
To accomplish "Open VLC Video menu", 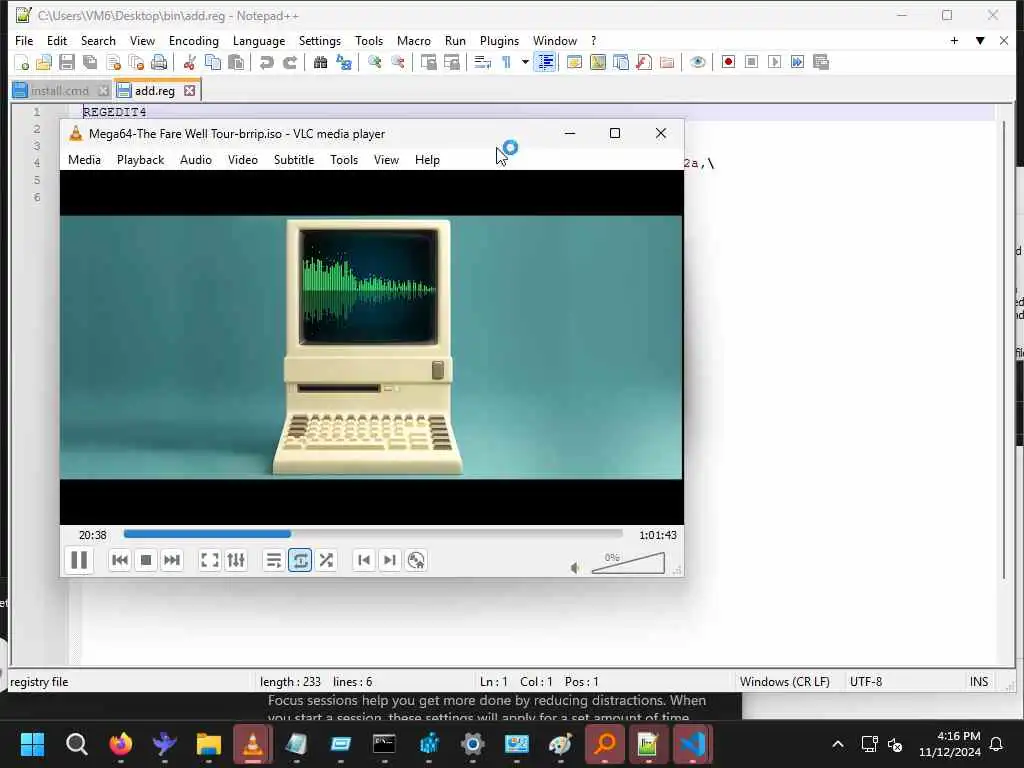I will pyautogui.click(x=243, y=160).
